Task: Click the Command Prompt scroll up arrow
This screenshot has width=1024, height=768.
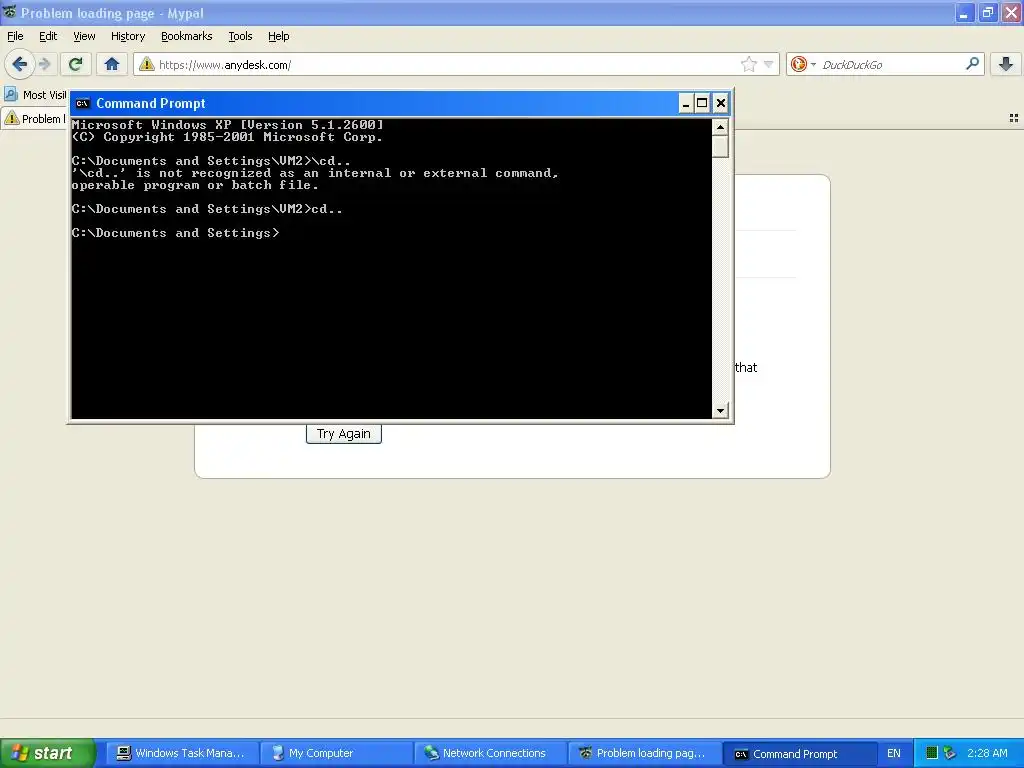Action: [x=720, y=127]
